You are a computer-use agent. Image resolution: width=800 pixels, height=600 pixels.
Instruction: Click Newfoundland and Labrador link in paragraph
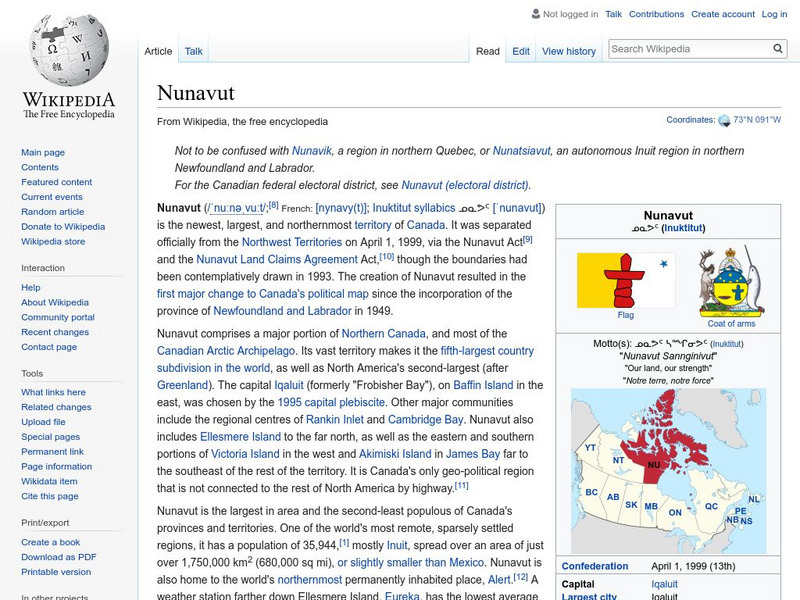[282, 311]
